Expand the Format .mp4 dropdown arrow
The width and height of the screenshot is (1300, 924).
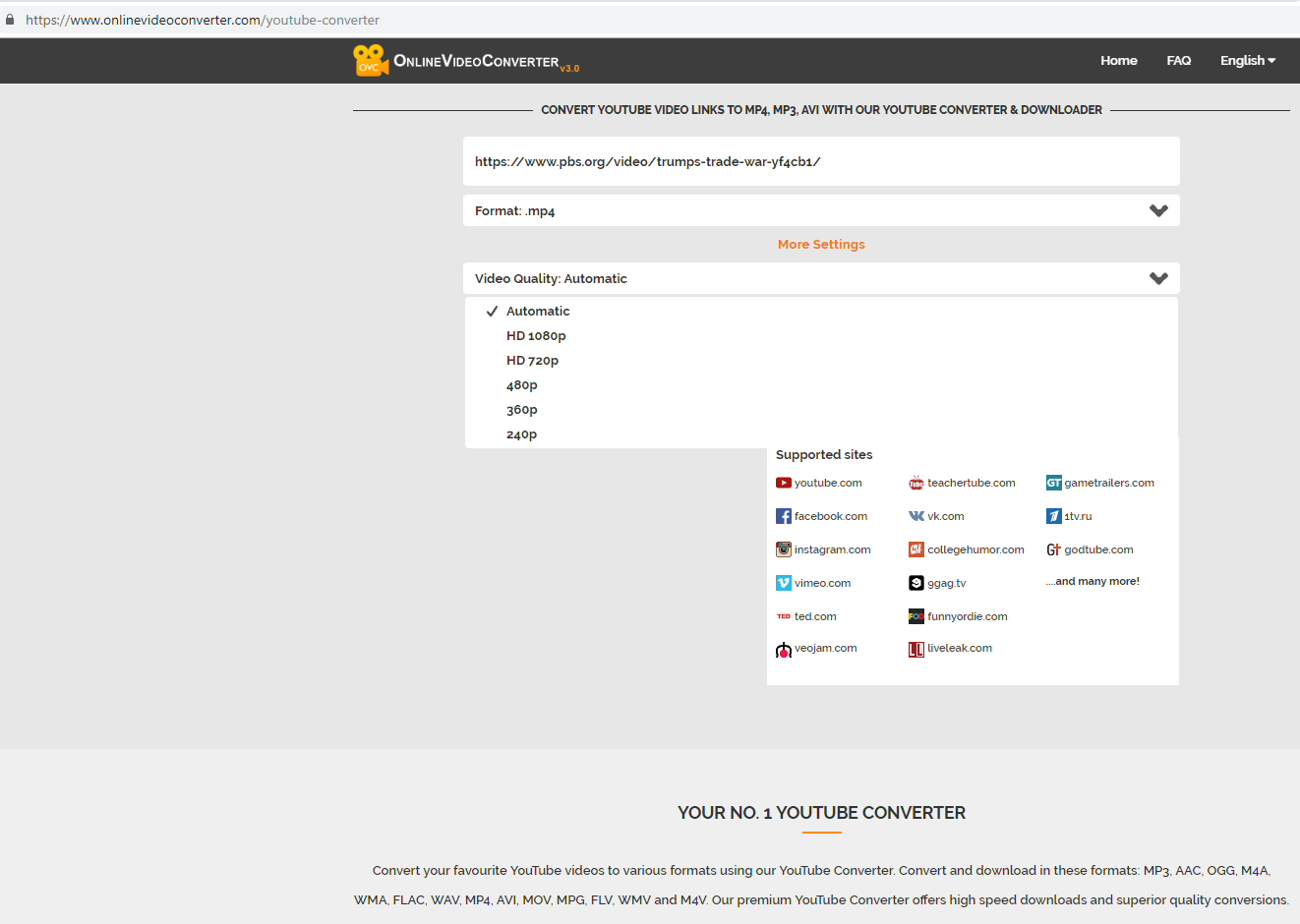point(1158,210)
